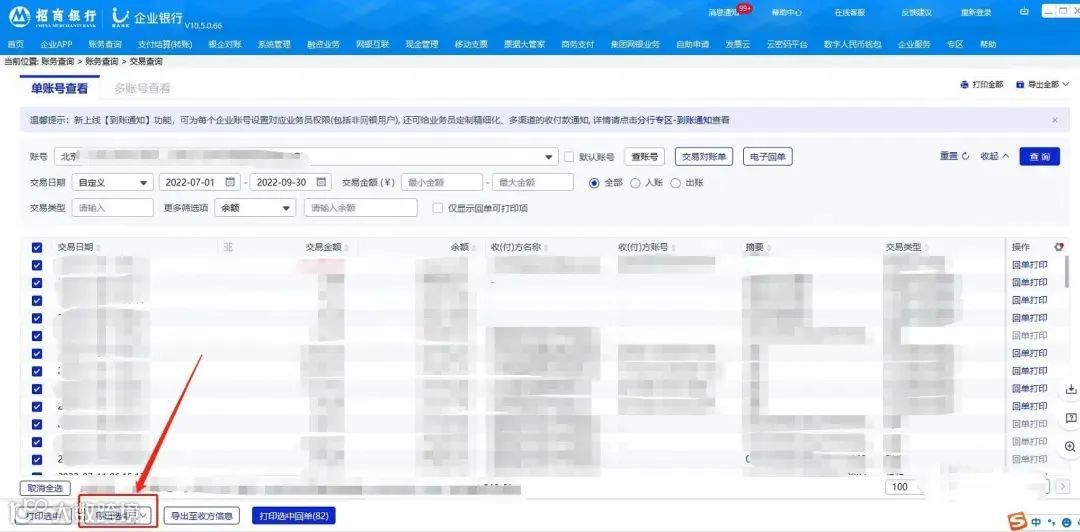This screenshot has height=532, width=1080.
Task: Click the 最小金额 input field
Action: pos(442,182)
